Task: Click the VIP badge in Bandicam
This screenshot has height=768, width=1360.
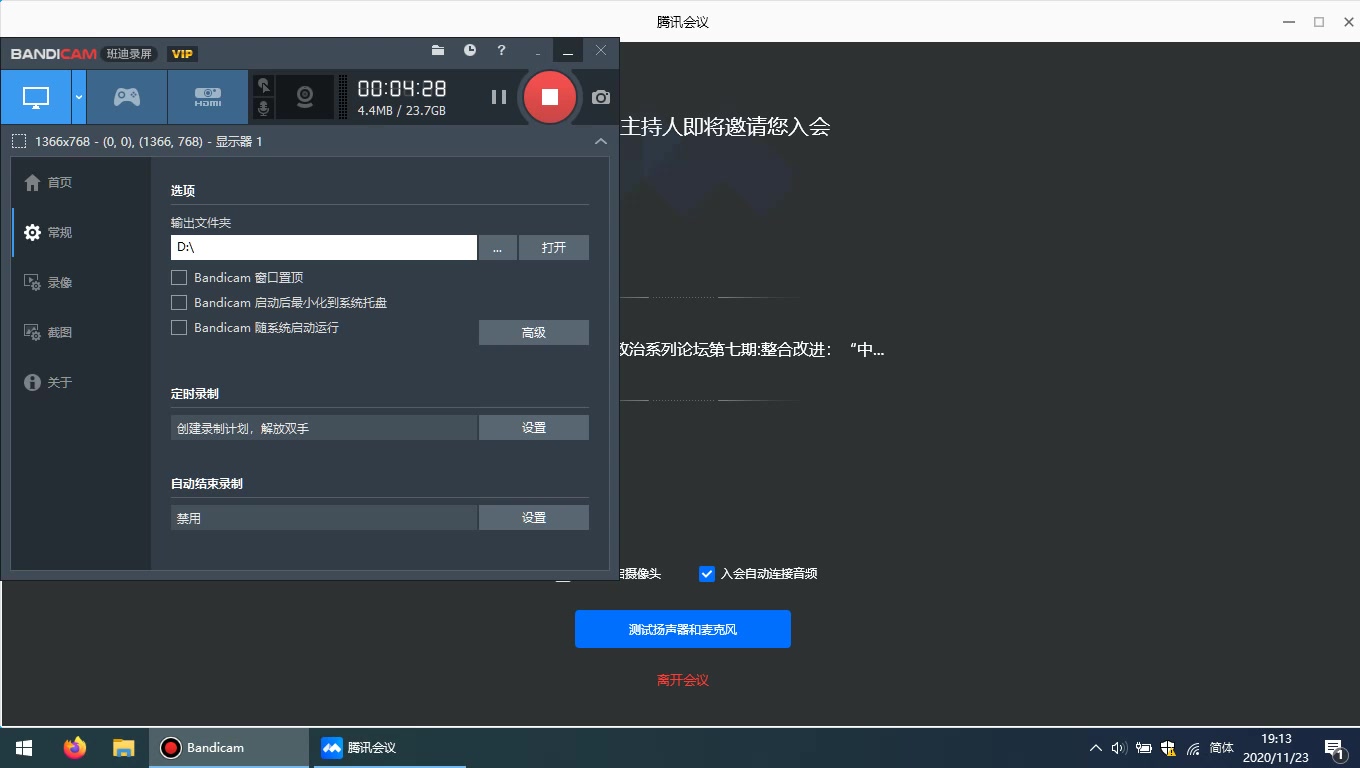Action: point(182,54)
